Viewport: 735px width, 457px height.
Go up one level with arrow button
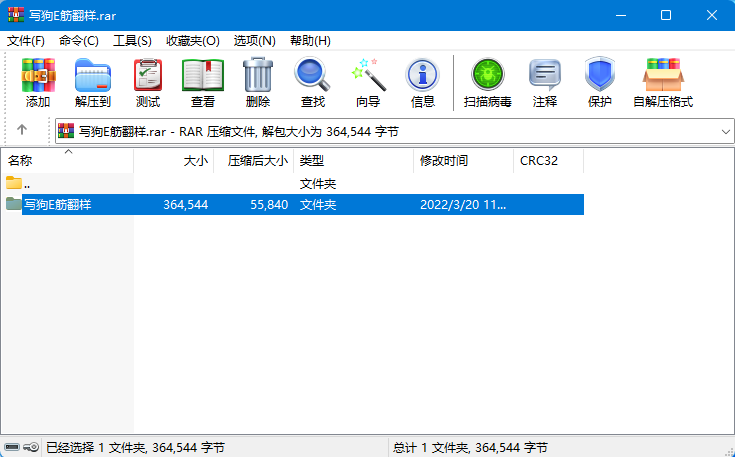(x=22, y=130)
